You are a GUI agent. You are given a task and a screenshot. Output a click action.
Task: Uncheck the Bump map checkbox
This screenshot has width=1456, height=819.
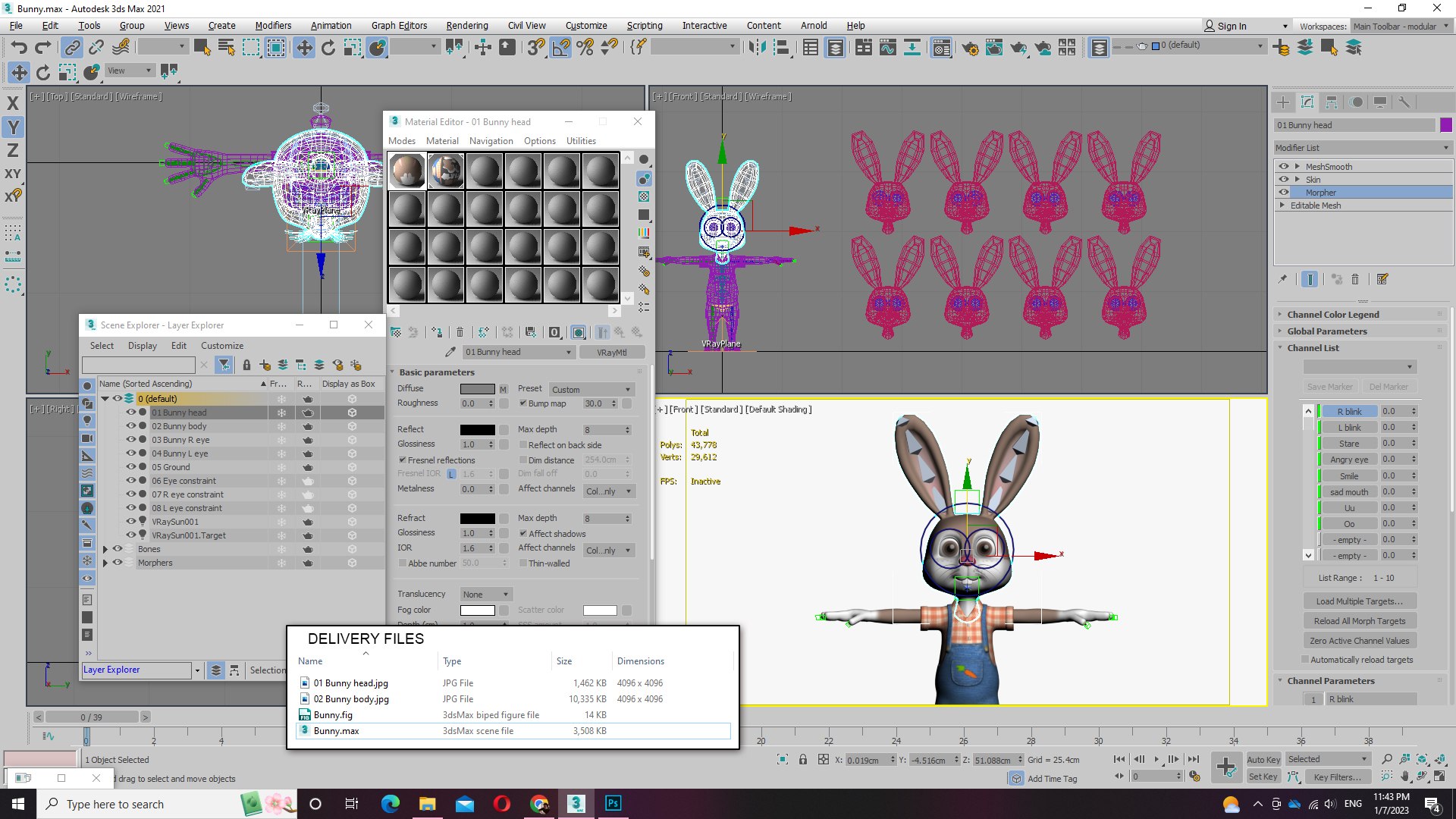tap(522, 403)
